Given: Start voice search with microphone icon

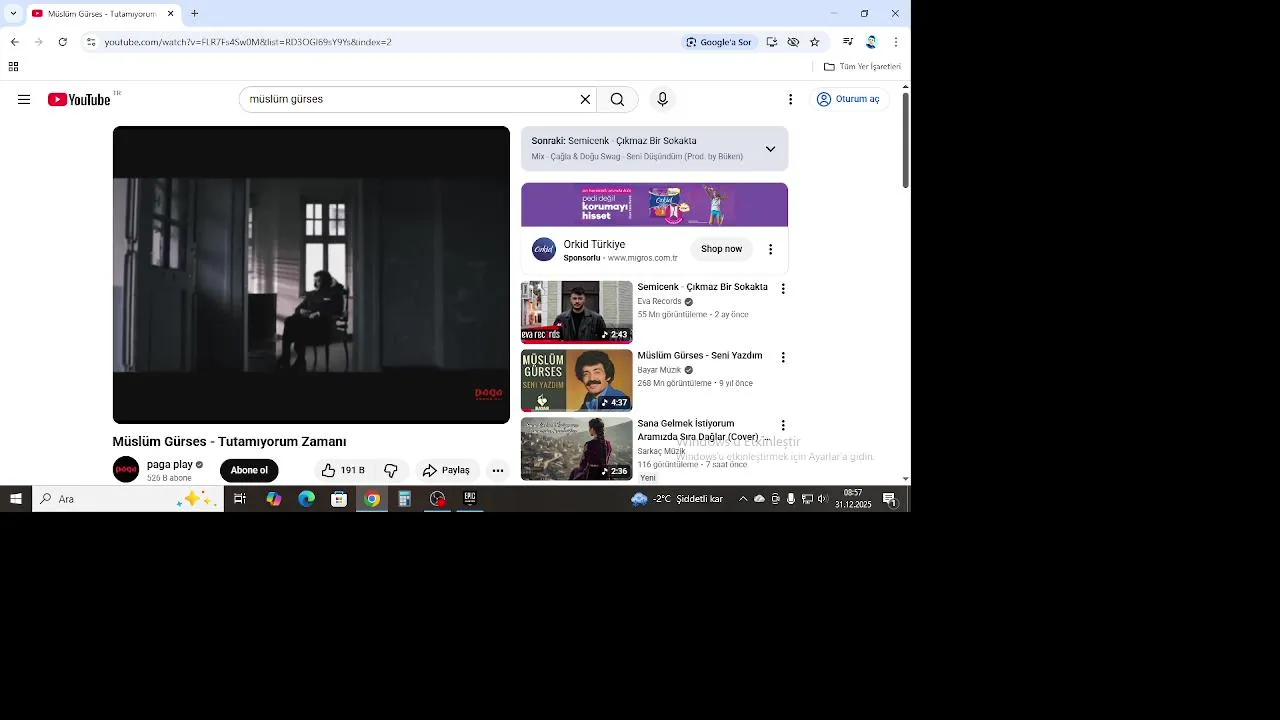Looking at the screenshot, I should [662, 99].
